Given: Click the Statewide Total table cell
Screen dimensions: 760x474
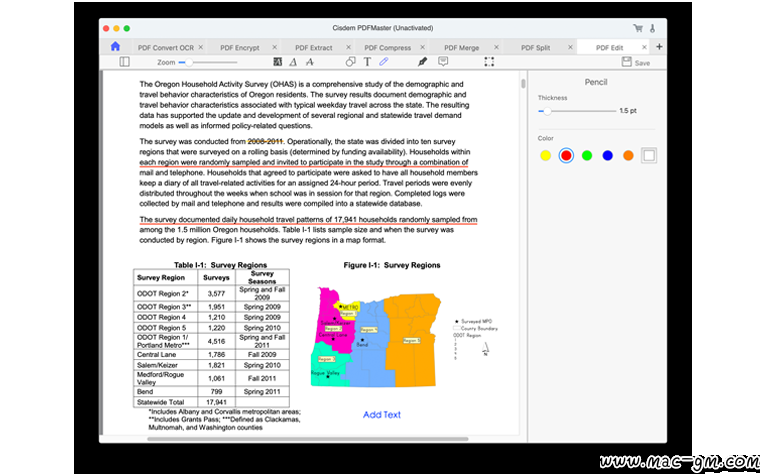Looking at the screenshot, I should [165, 402].
